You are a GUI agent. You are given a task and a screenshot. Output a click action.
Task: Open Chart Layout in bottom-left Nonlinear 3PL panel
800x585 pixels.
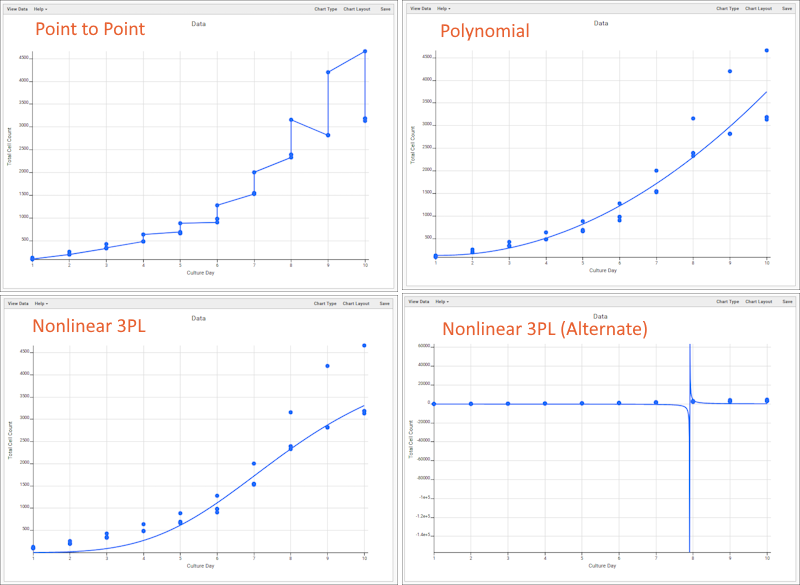[356, 303]
